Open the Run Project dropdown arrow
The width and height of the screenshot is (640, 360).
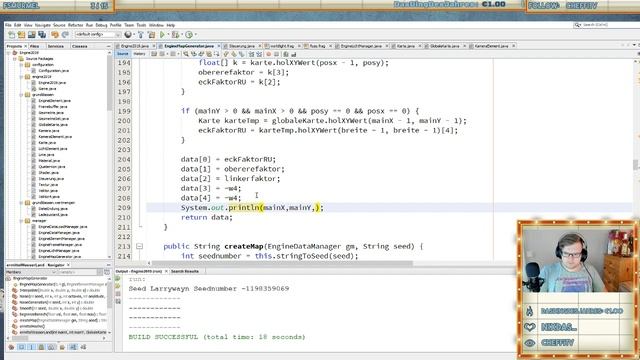167,35
